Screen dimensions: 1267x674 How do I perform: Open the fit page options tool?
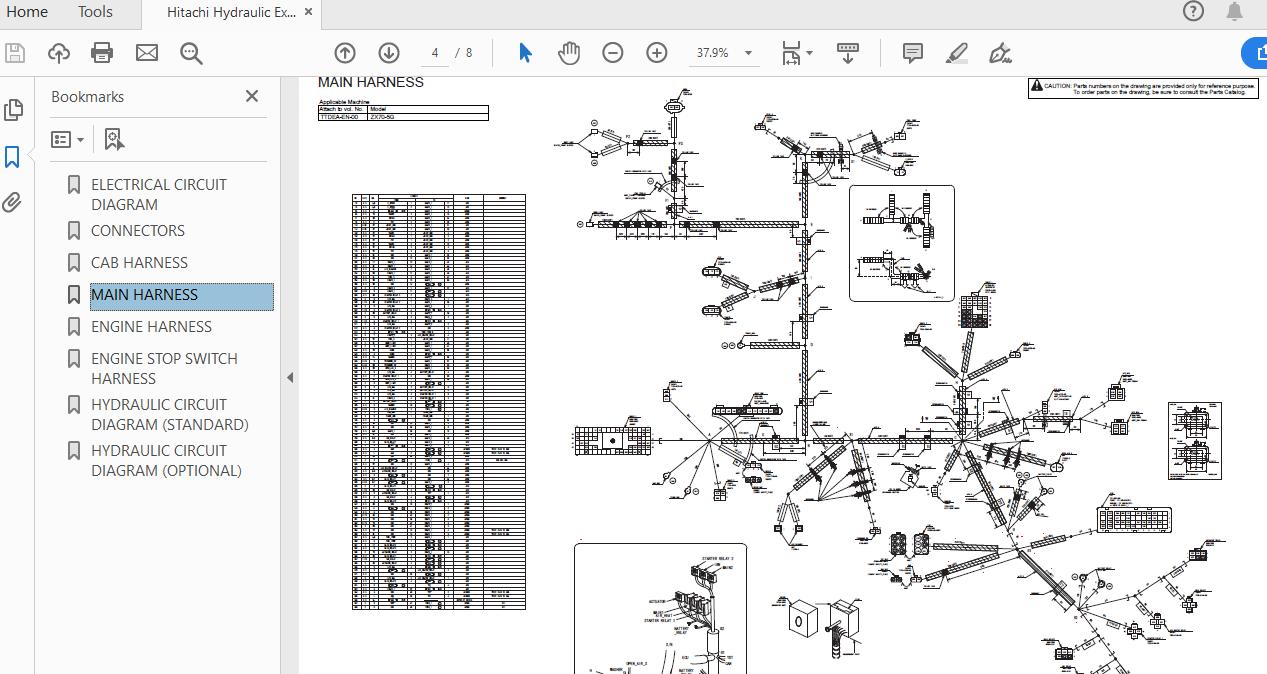[x=797, y=53]
